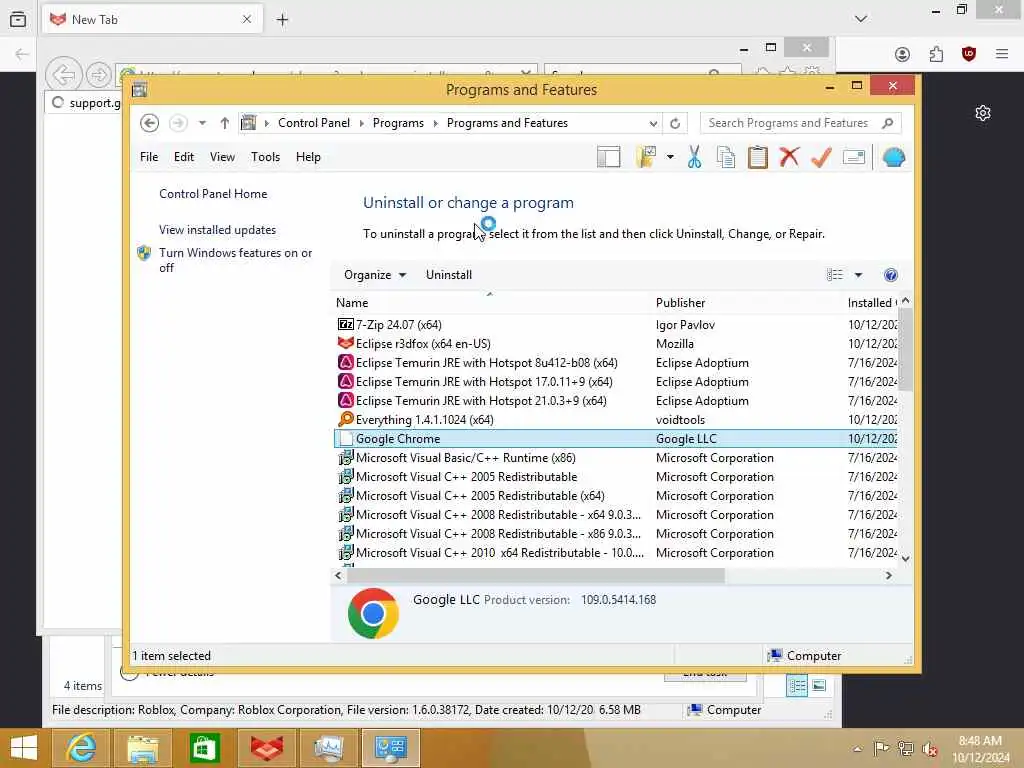This screenshot has width=1024, height=768.
Task: Click the Windows Start button
Action: (24, 748)
